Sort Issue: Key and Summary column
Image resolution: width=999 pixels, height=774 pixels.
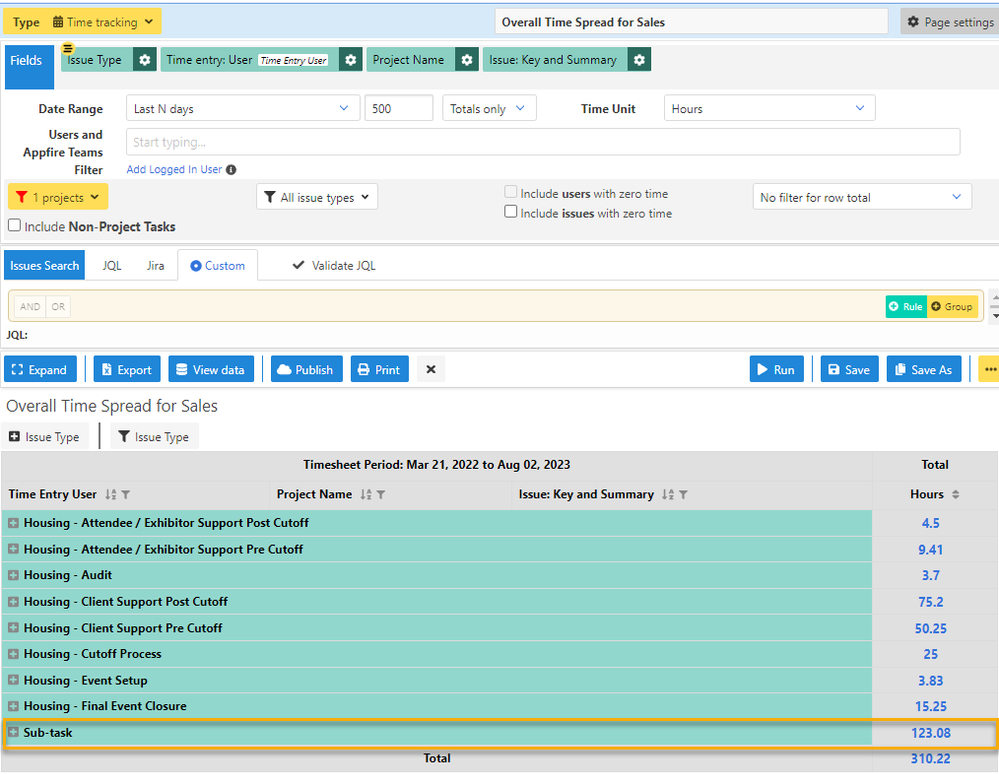(x=668, y=494)
